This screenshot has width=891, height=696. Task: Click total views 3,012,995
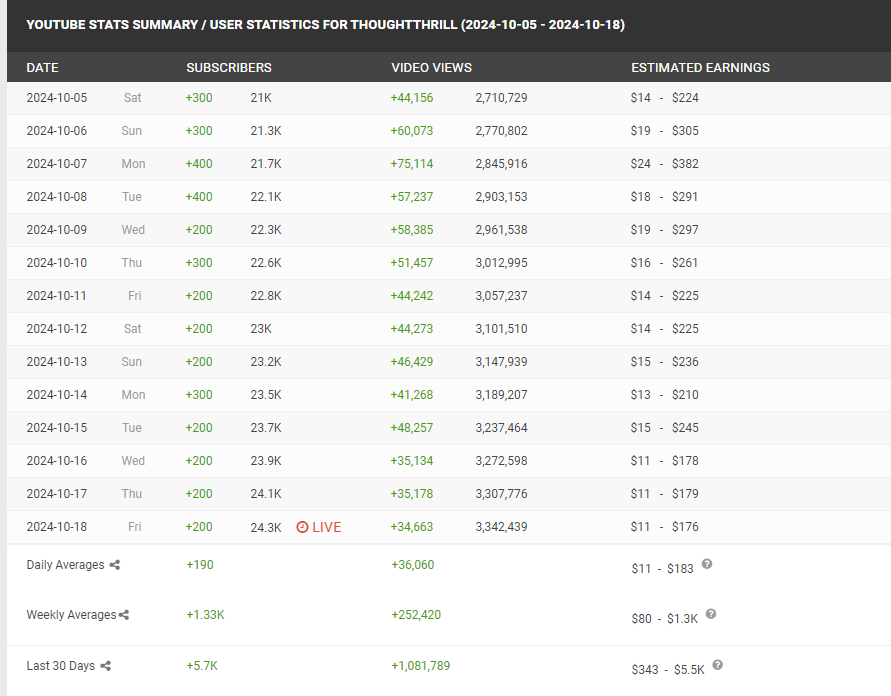502,262
